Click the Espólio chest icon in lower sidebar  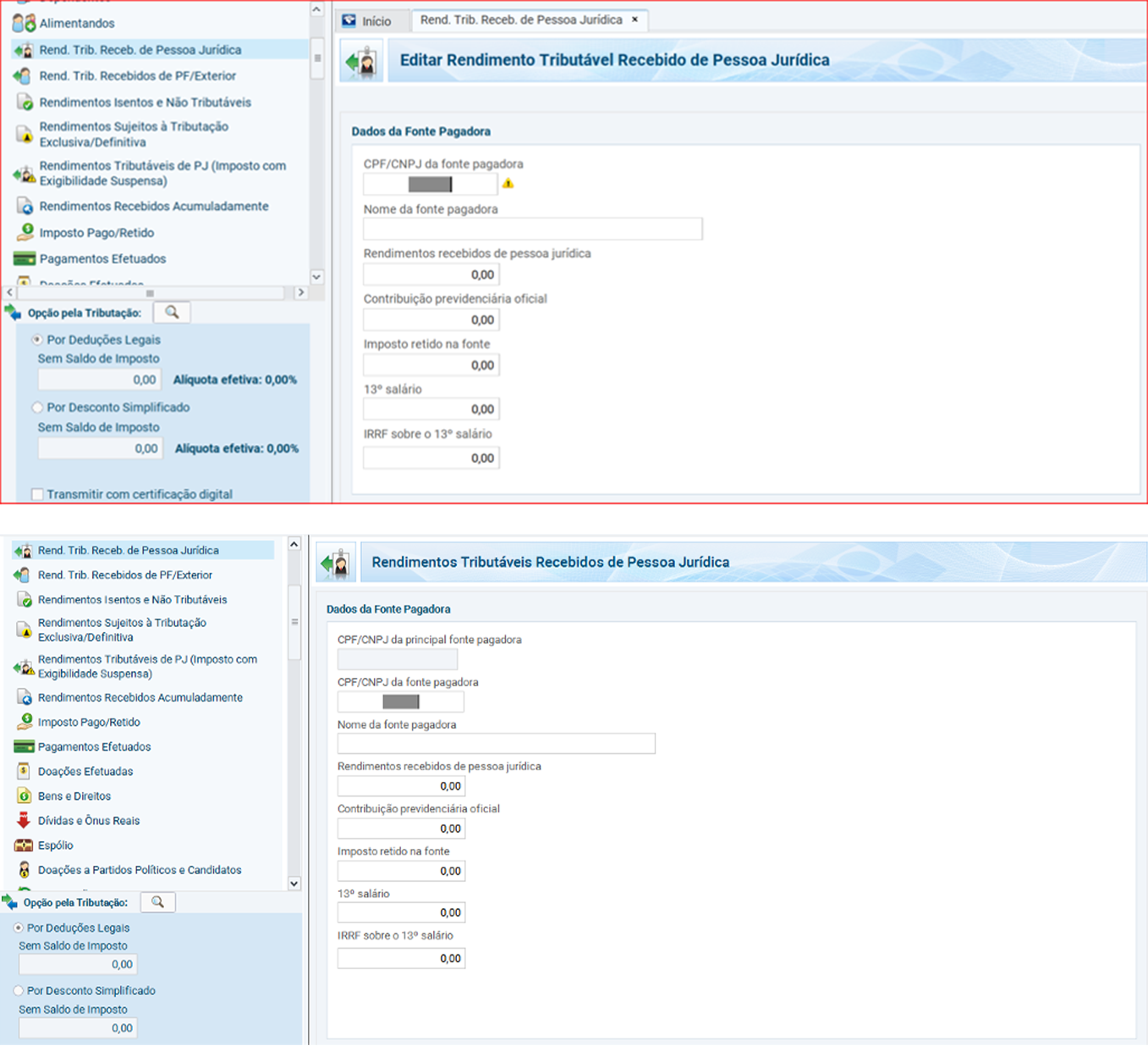(x=24, y=845)
